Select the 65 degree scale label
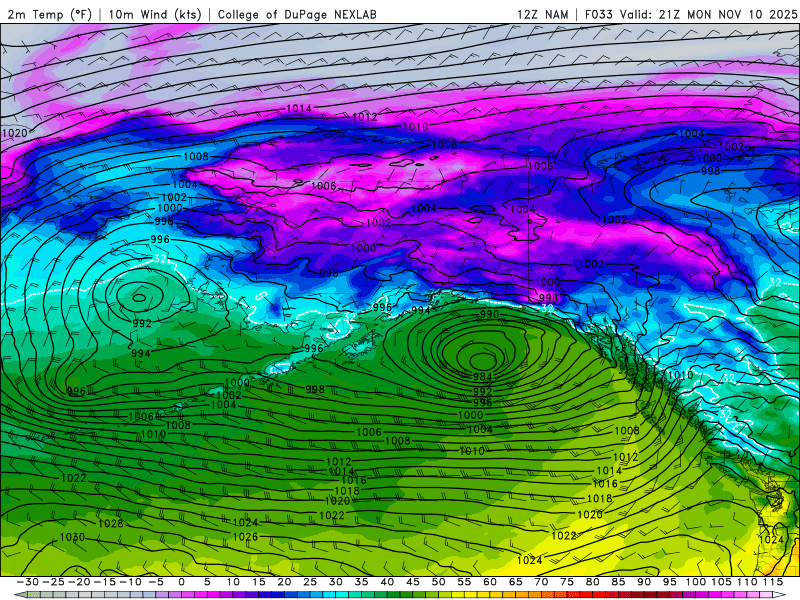The width and height of the screenshot is (800, 600). coord(515,582)
